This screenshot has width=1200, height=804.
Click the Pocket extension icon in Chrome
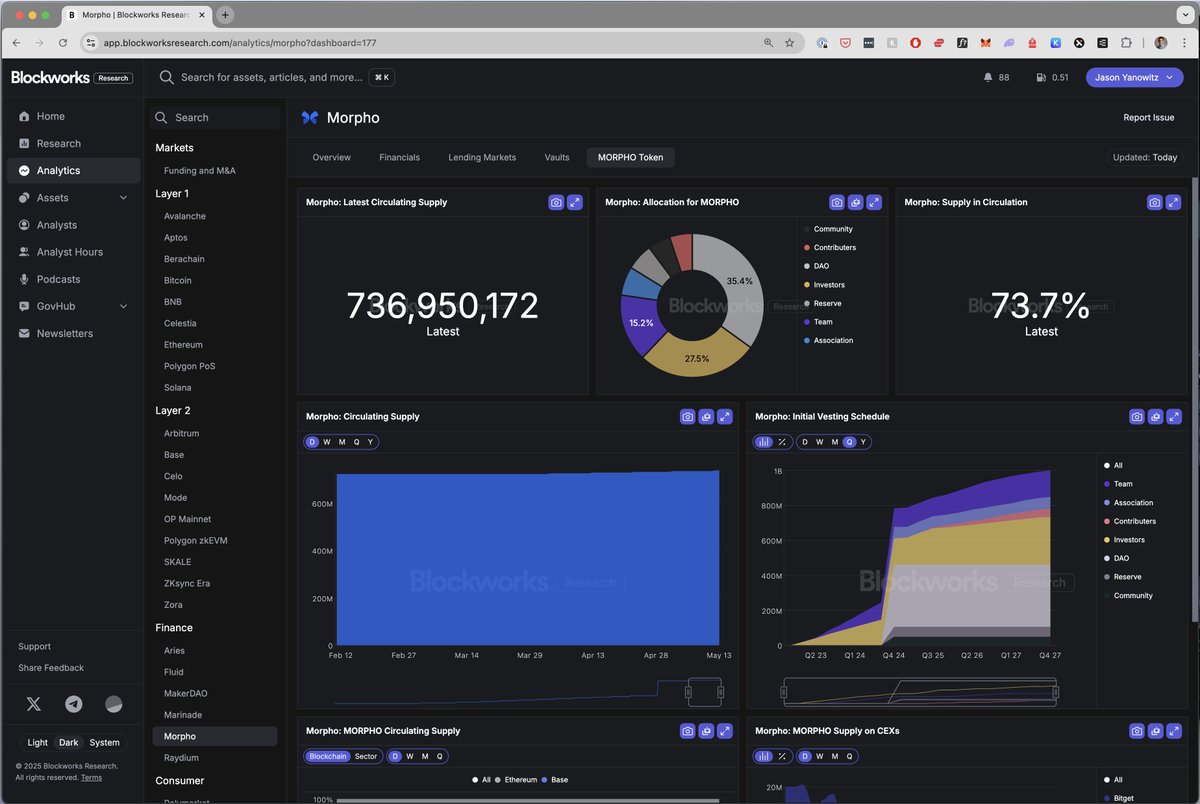point(845,43)
